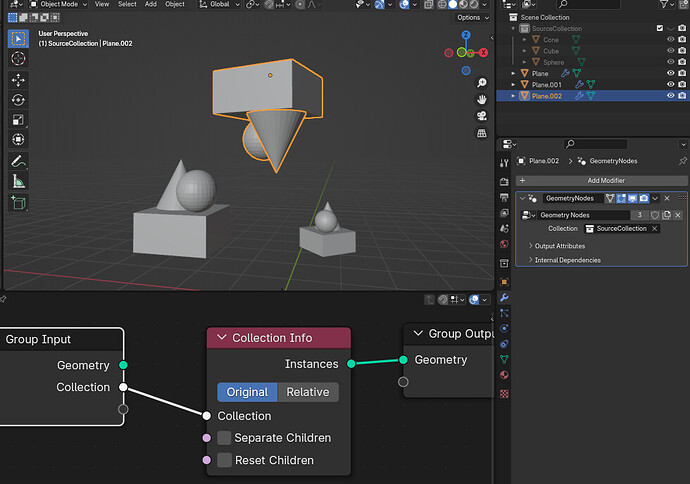
Task: Select the Annotate tool
Action: (x=18, y=161)
